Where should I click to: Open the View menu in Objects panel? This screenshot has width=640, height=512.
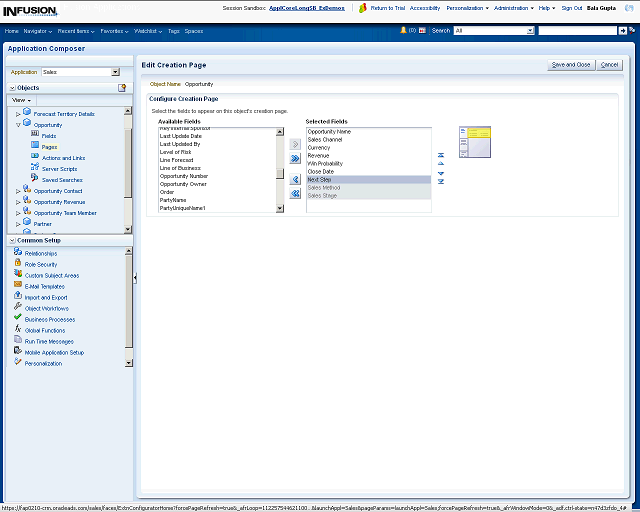pos(21,100)
